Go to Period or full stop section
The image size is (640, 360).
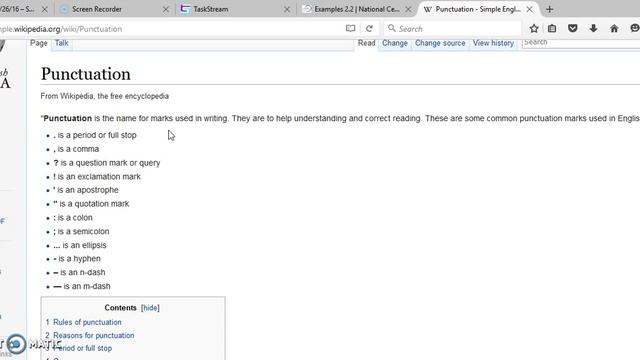(83, 348)
